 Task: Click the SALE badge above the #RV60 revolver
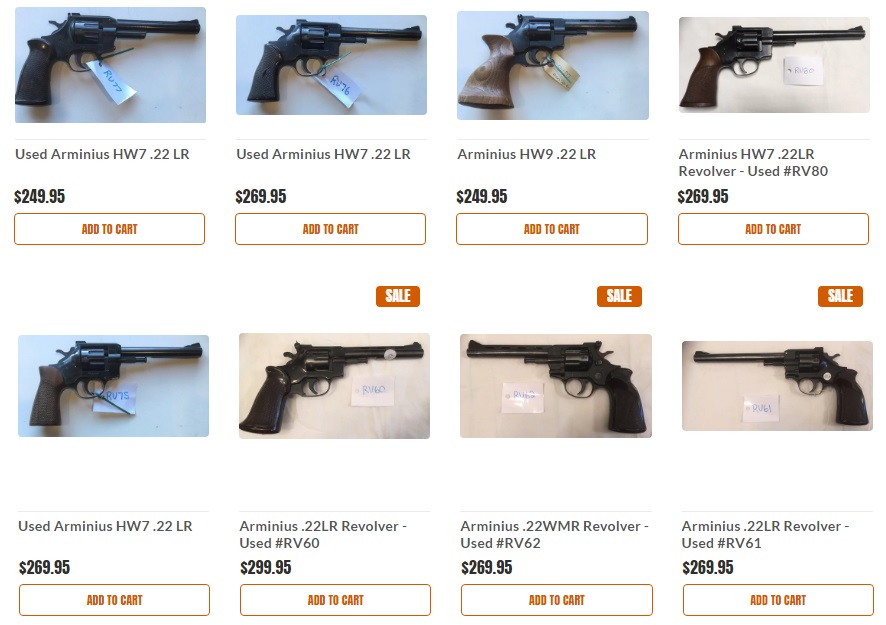[398, 295]
